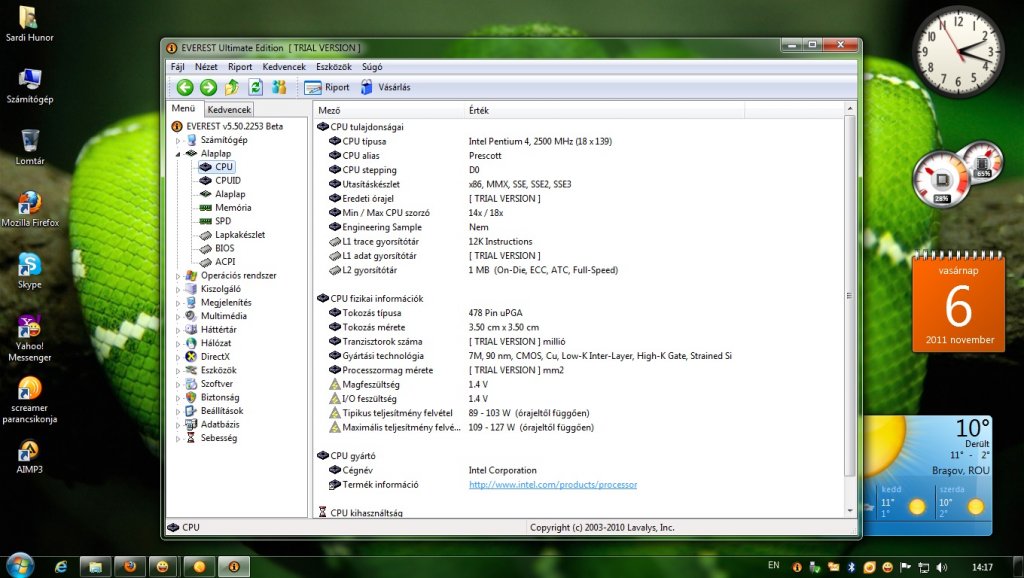Open the intel.com products processor link
This screenshot has width=1024, height=578.
click(x=552, y=485)
